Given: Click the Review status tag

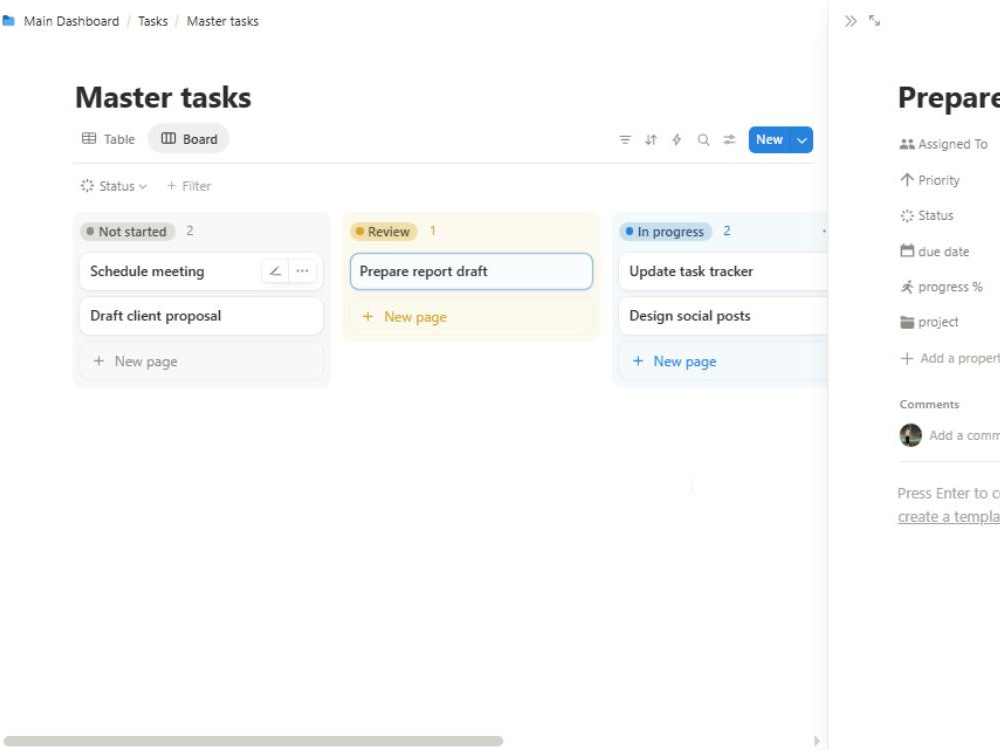Looking at the screenshot, I should pyautogui.click(x=384, y=232).
